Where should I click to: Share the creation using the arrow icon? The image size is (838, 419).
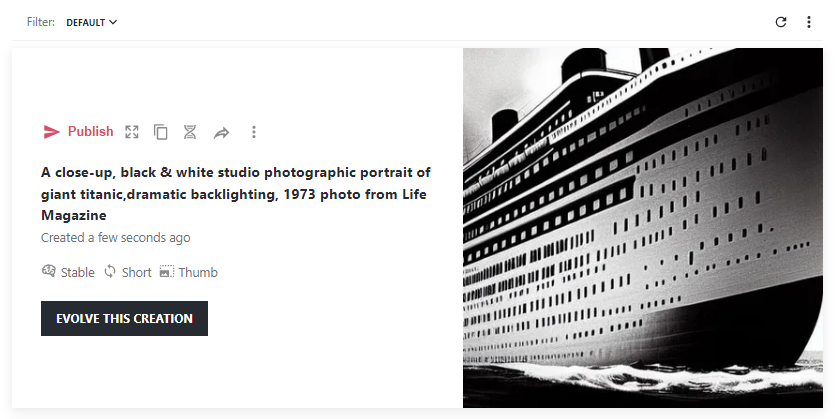(221, 132)
